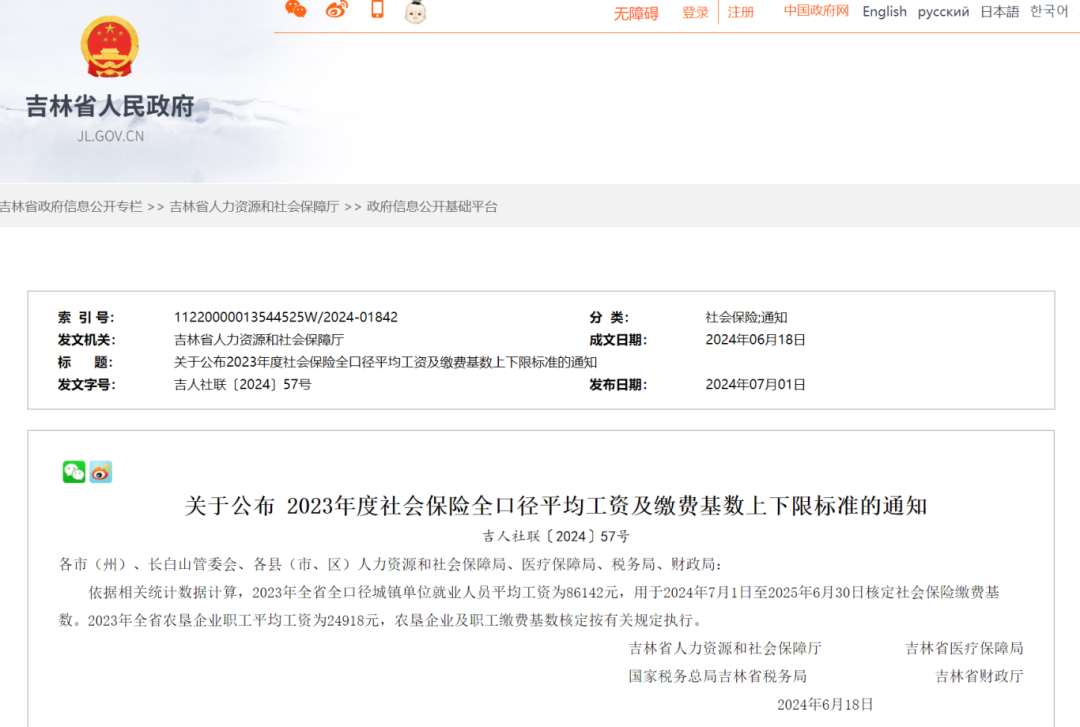Switch site language to 日本語

tap(999, 12)
